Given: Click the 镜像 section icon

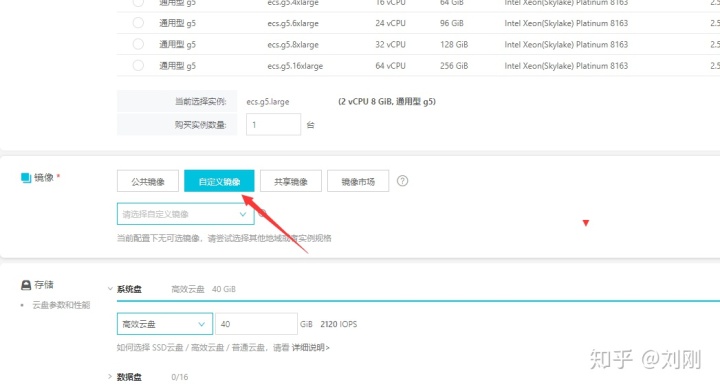Looking at the screenshot, I should click(x=26, y=177).
